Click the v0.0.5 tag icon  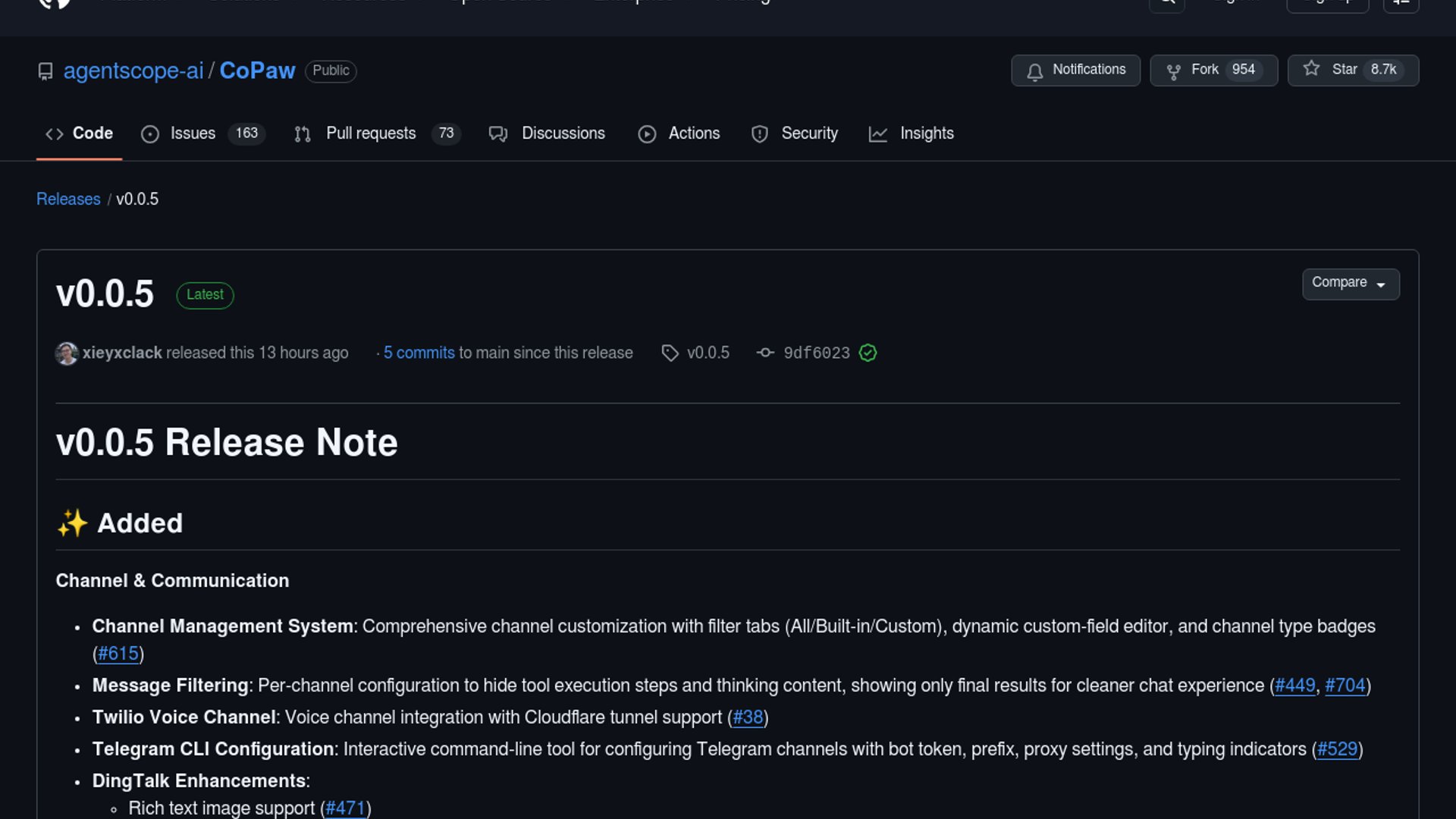click(x=670, y=353)
